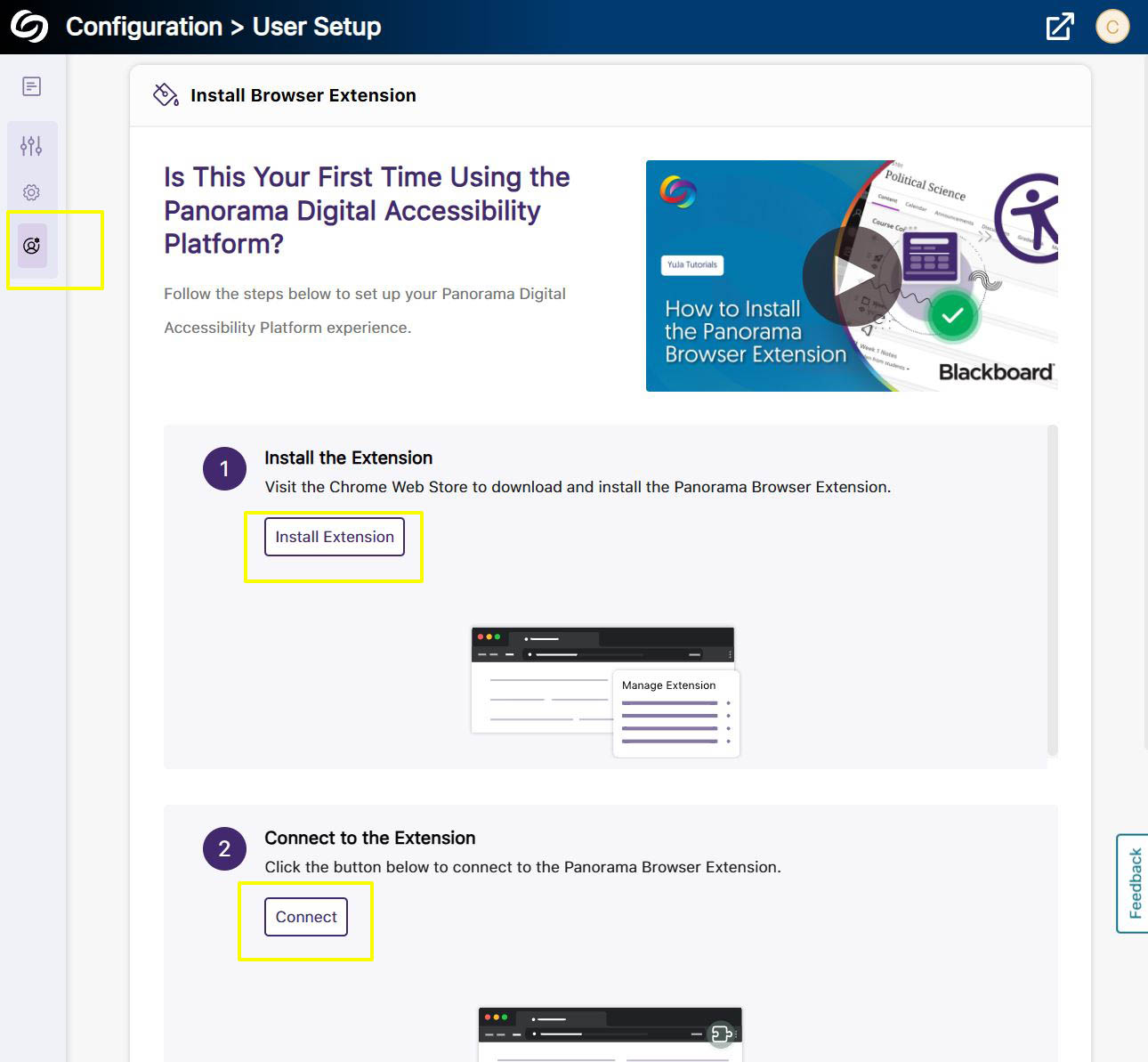The height and width of the screenshot is (1062, 1148).
Task: Click the Manage Extension illustration in step 1
Action: click(x=605, y=692)
